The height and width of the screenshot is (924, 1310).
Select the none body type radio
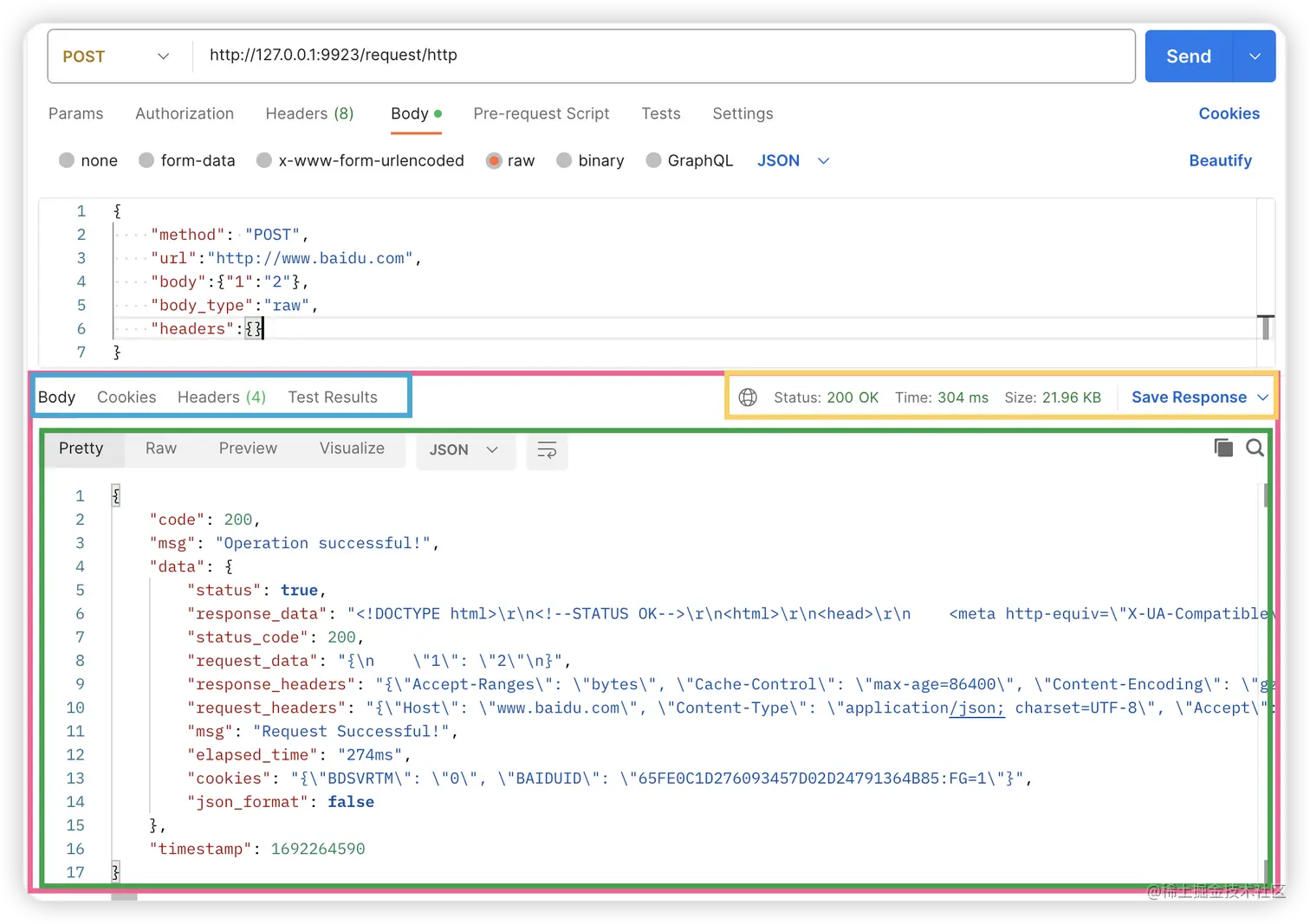[67, 160]
